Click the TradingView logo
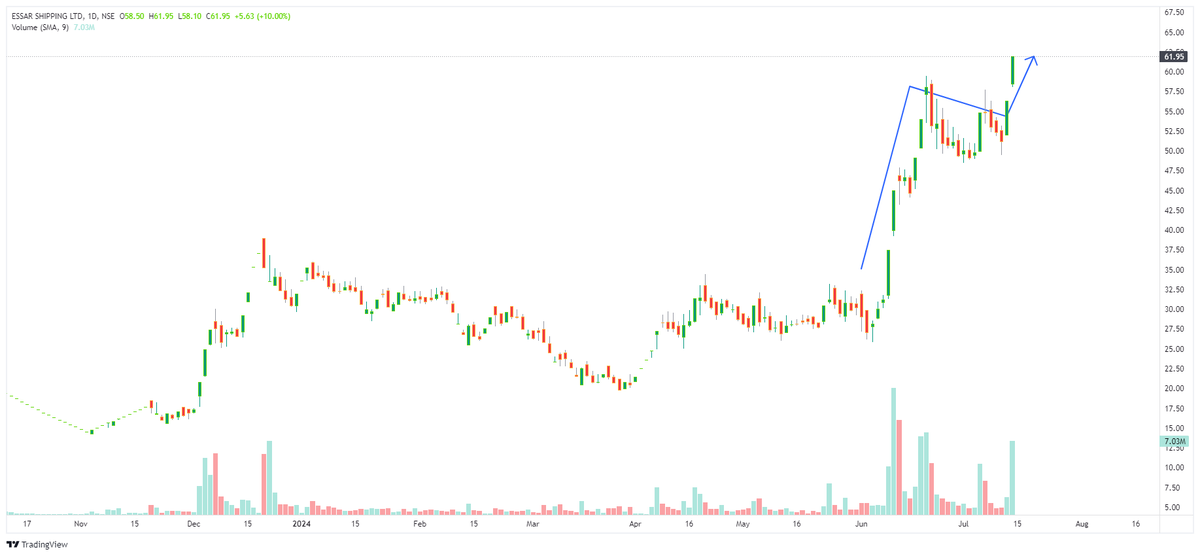This screenshot has width=1200, height=556. tap(37, 545)
